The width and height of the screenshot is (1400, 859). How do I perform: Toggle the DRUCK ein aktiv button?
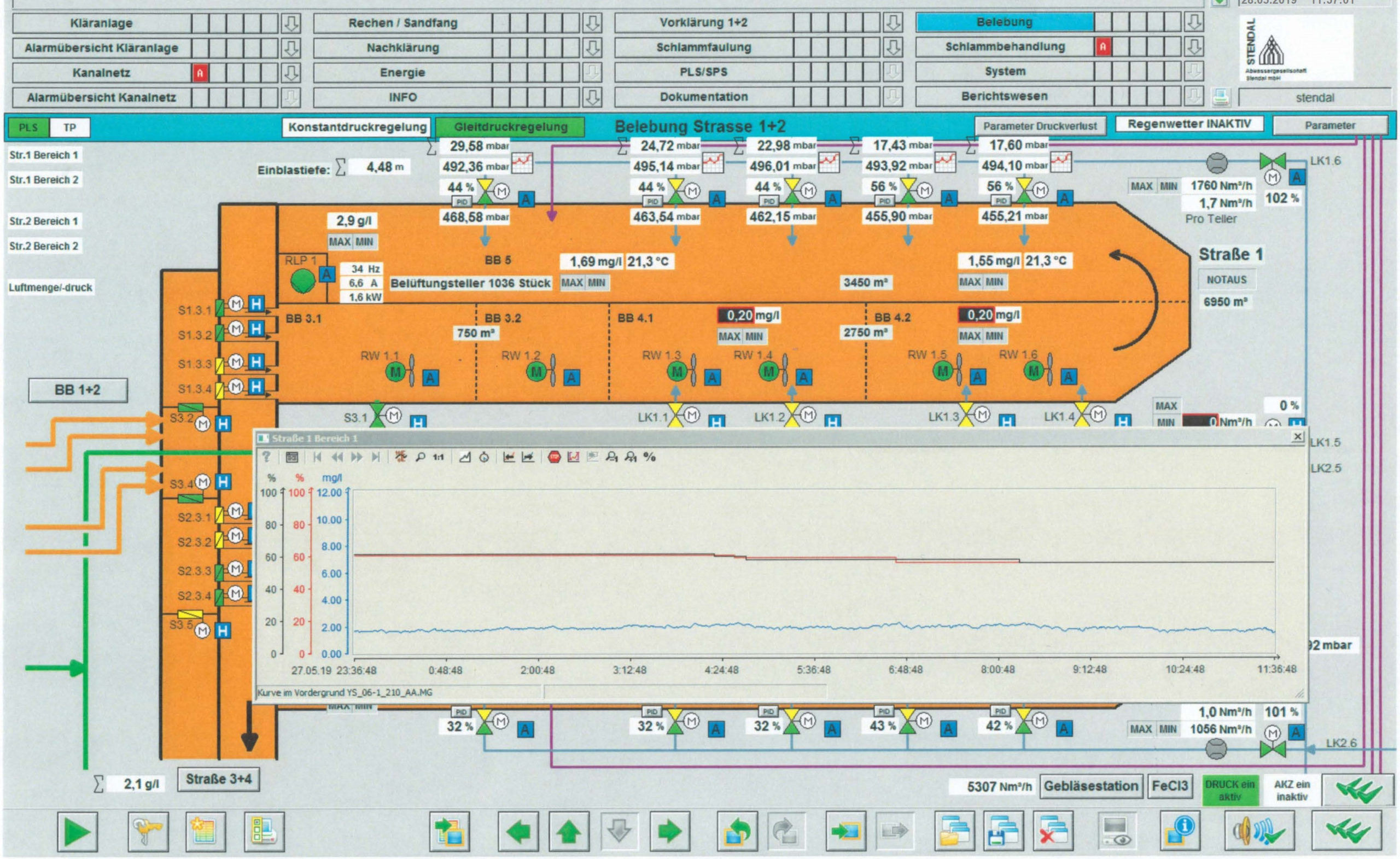point(1229,790)
